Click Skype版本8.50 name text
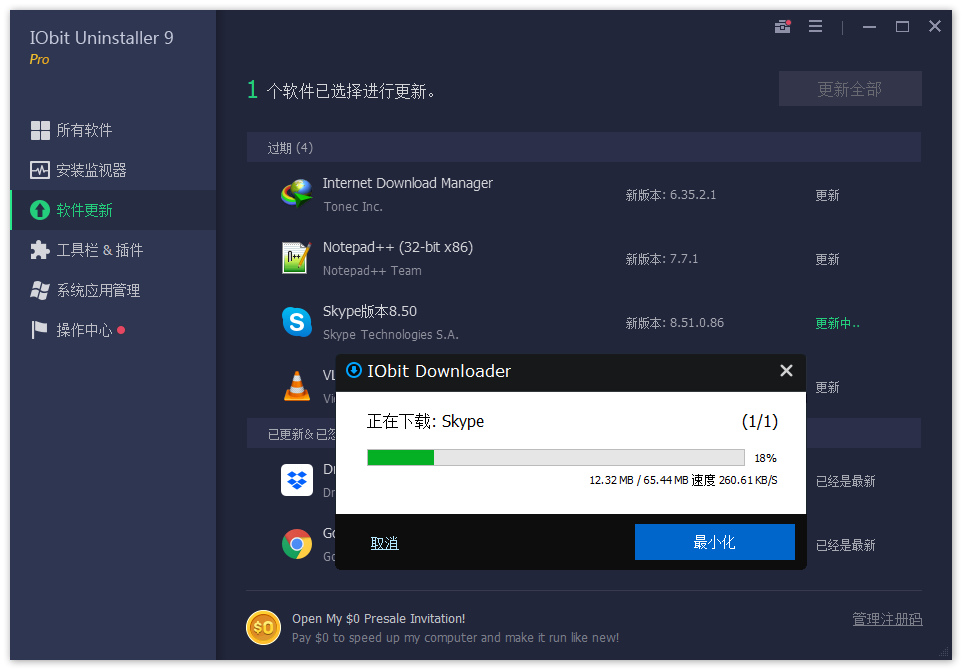The width and height of the screenshot is (962, 670). [x=370, y=311]
